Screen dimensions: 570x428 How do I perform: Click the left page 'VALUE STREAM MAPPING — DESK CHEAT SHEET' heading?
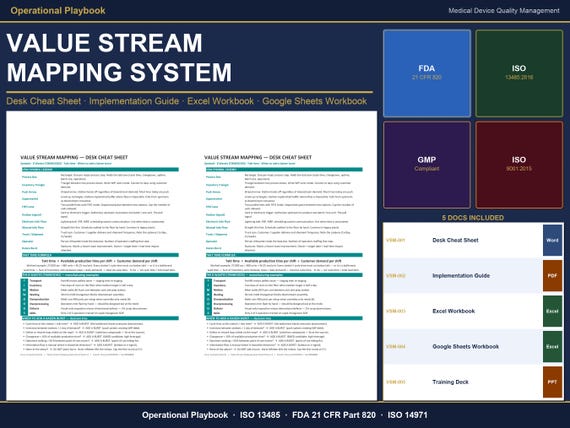tap(74, 157)
